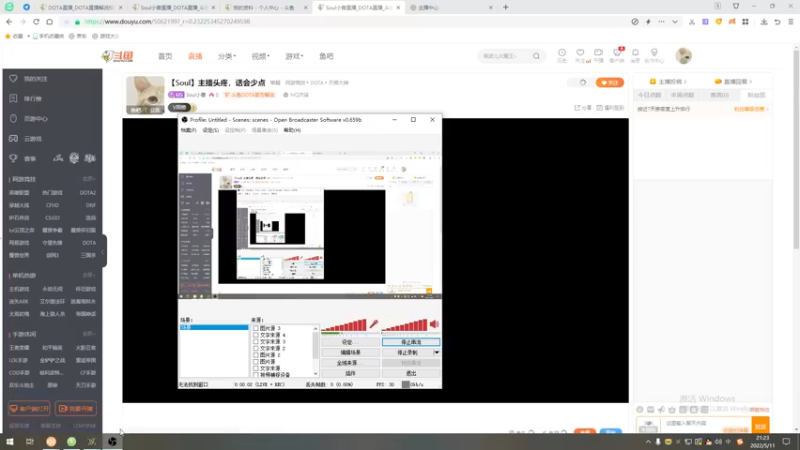Click the 退出 button in OBS
Image resolution: width=800 pixels, height=450 pixels.
coord(411,373)
